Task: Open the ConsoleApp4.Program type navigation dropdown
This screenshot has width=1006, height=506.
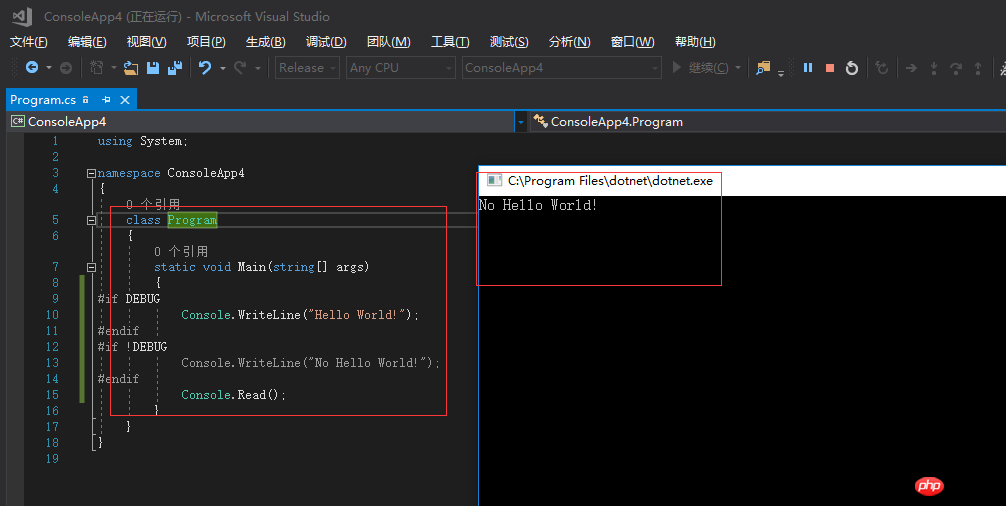Action: pos(768,122)
